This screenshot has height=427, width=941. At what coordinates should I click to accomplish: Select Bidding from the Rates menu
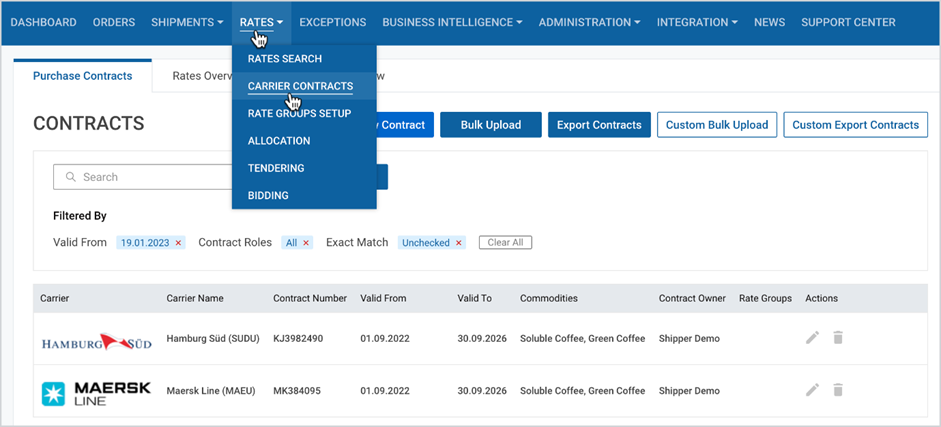304,196
